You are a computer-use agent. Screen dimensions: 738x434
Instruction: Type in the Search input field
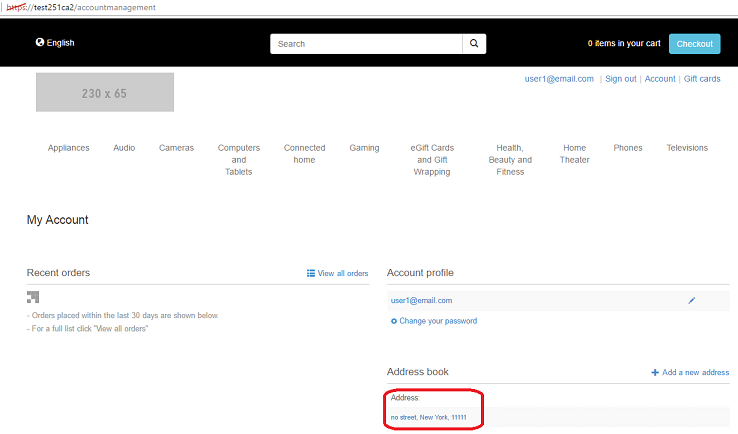pyautogui.click(x=366, y=44)
